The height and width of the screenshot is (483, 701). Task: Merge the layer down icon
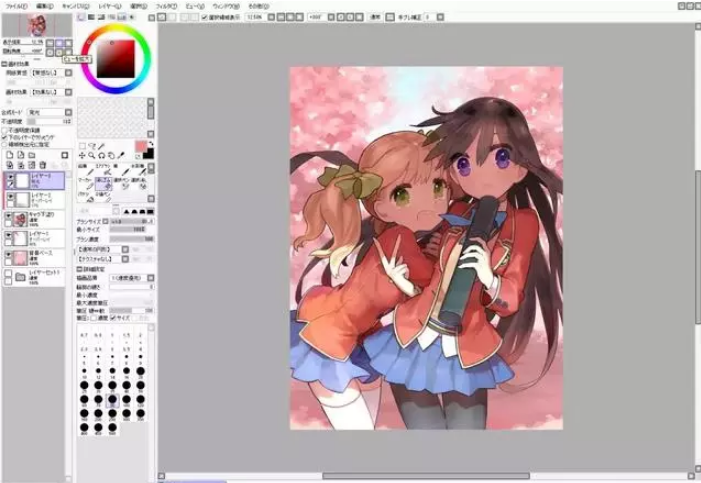pyautogui.click(x=21, y=165)
